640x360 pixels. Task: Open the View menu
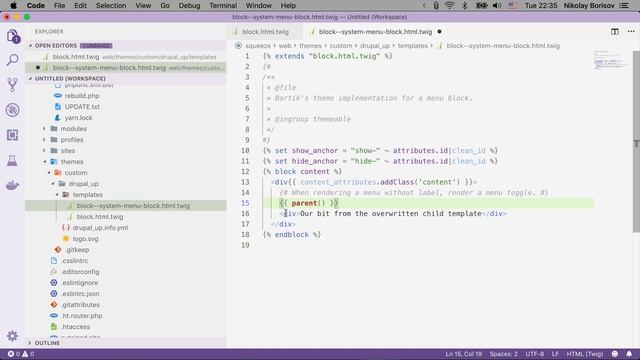point(143,5)
